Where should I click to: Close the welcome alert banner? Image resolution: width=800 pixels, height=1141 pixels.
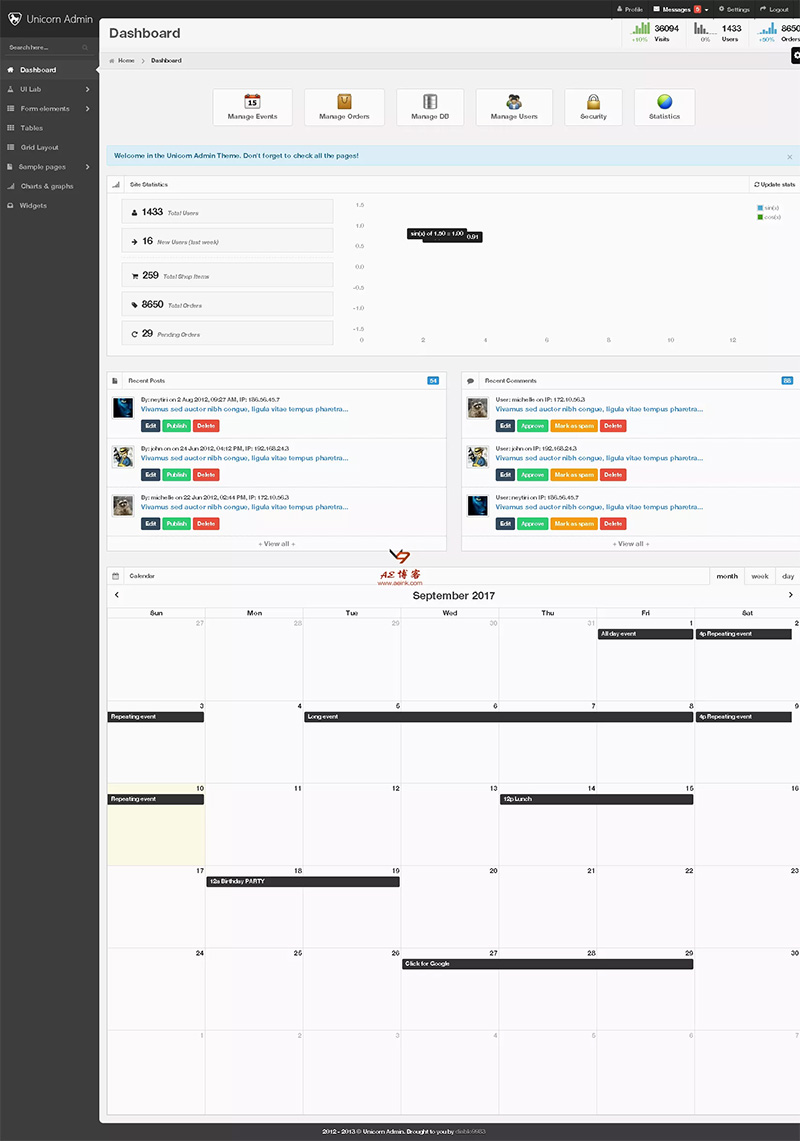click(790, 157)
